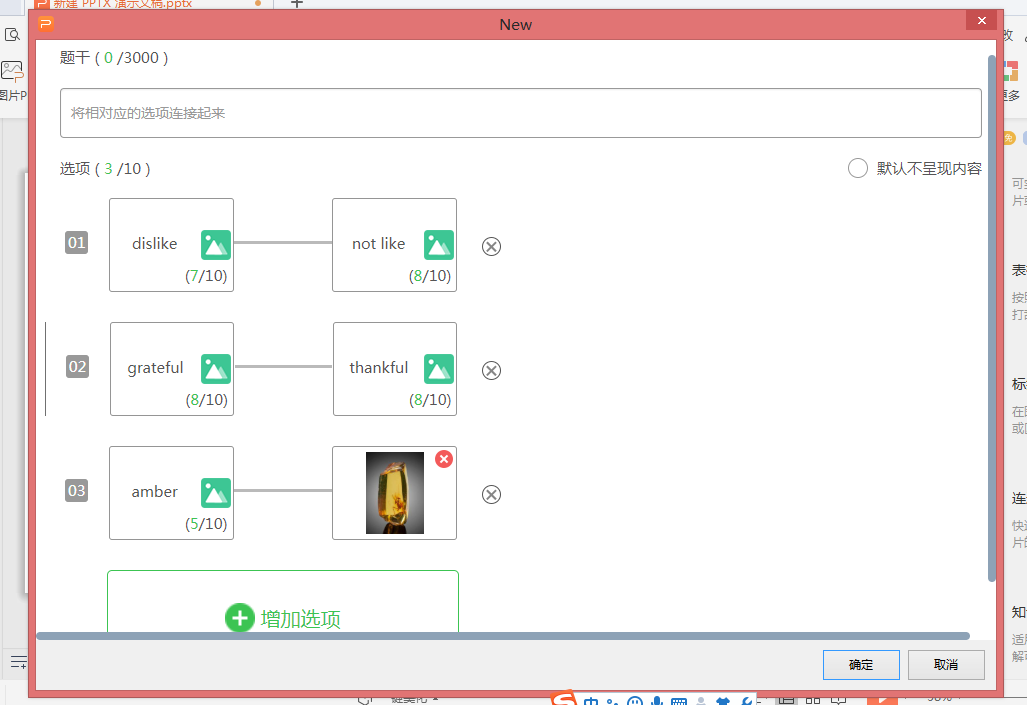This screenshot has height=705, width=1027.
Task: Add image to the dislike option
Action: tap(215, 245)
